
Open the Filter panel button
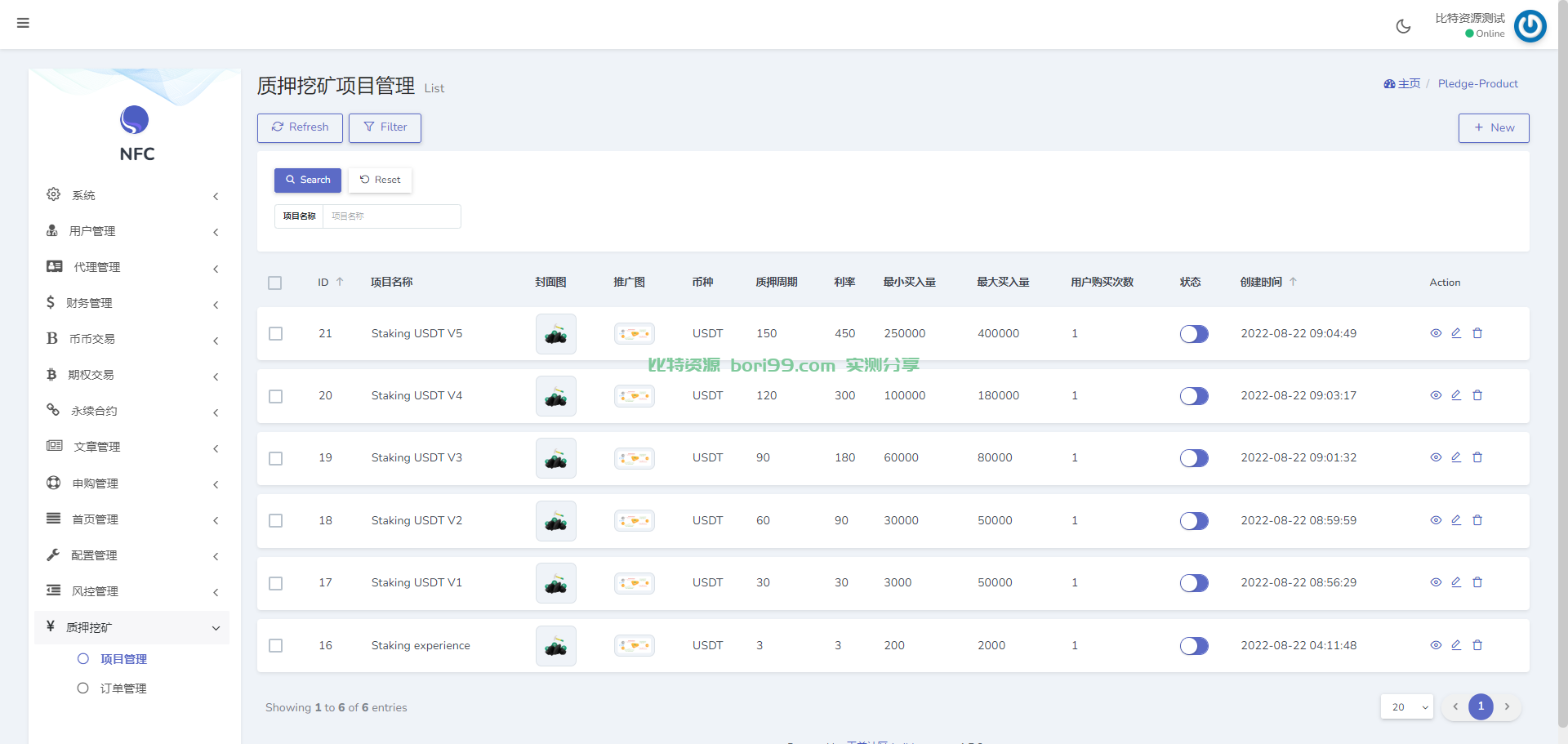click(385, 127)
